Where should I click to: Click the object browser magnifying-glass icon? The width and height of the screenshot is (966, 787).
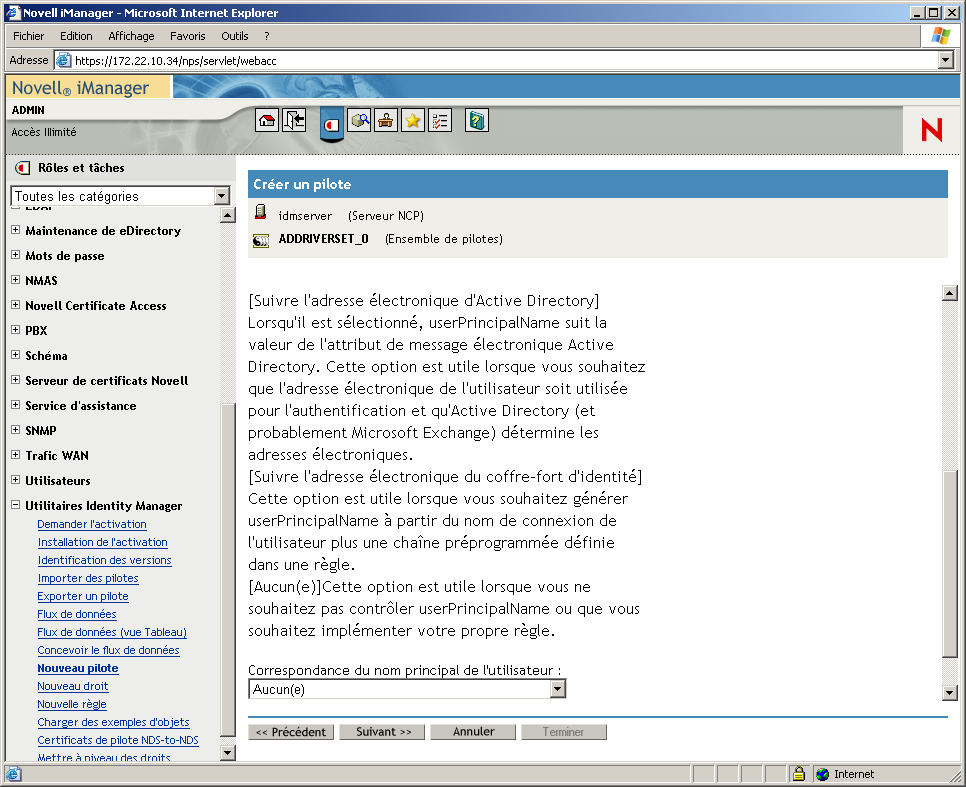click(x=359, y=120)
